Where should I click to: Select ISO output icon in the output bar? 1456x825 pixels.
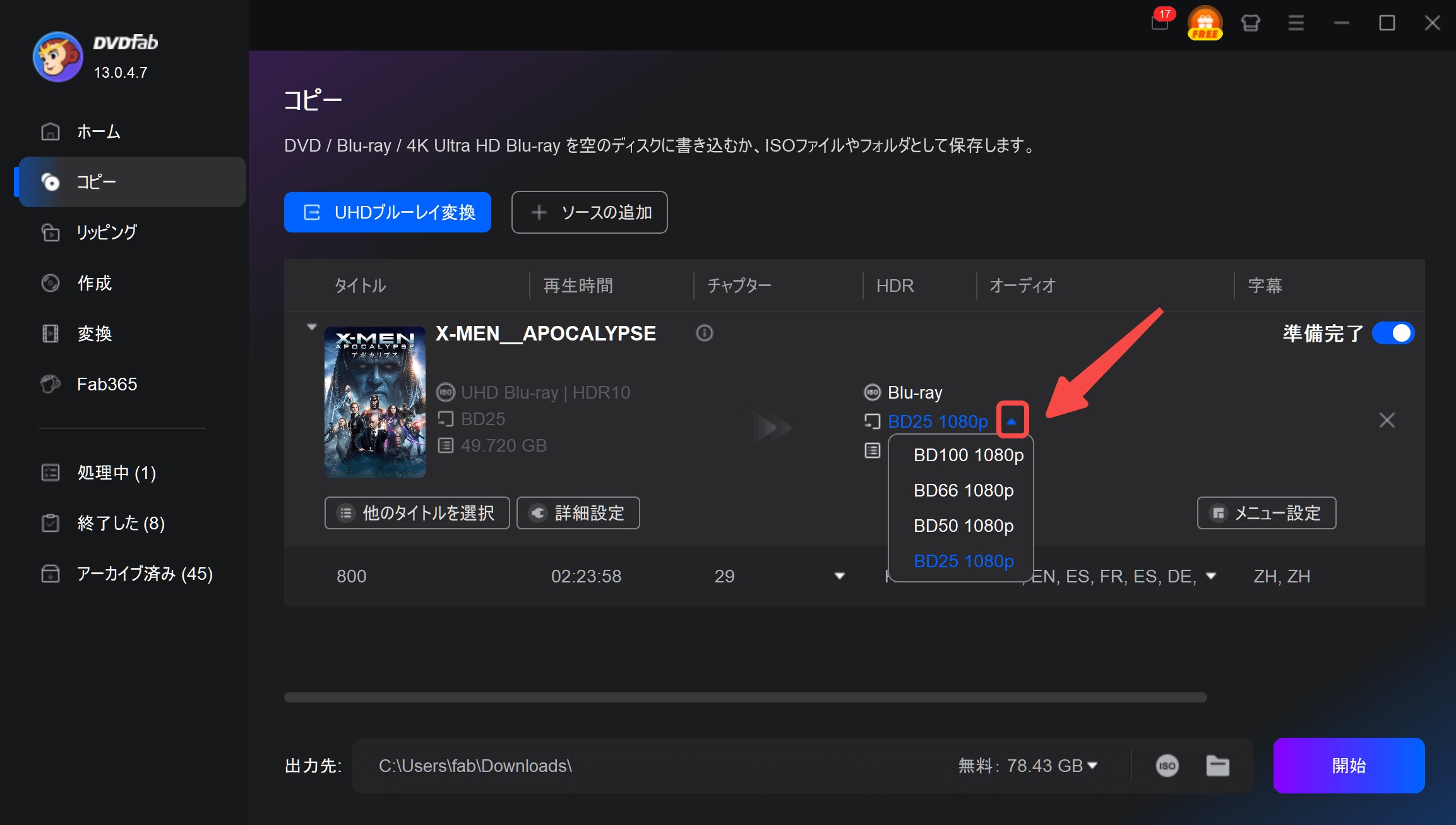[x=1167, y=766]
